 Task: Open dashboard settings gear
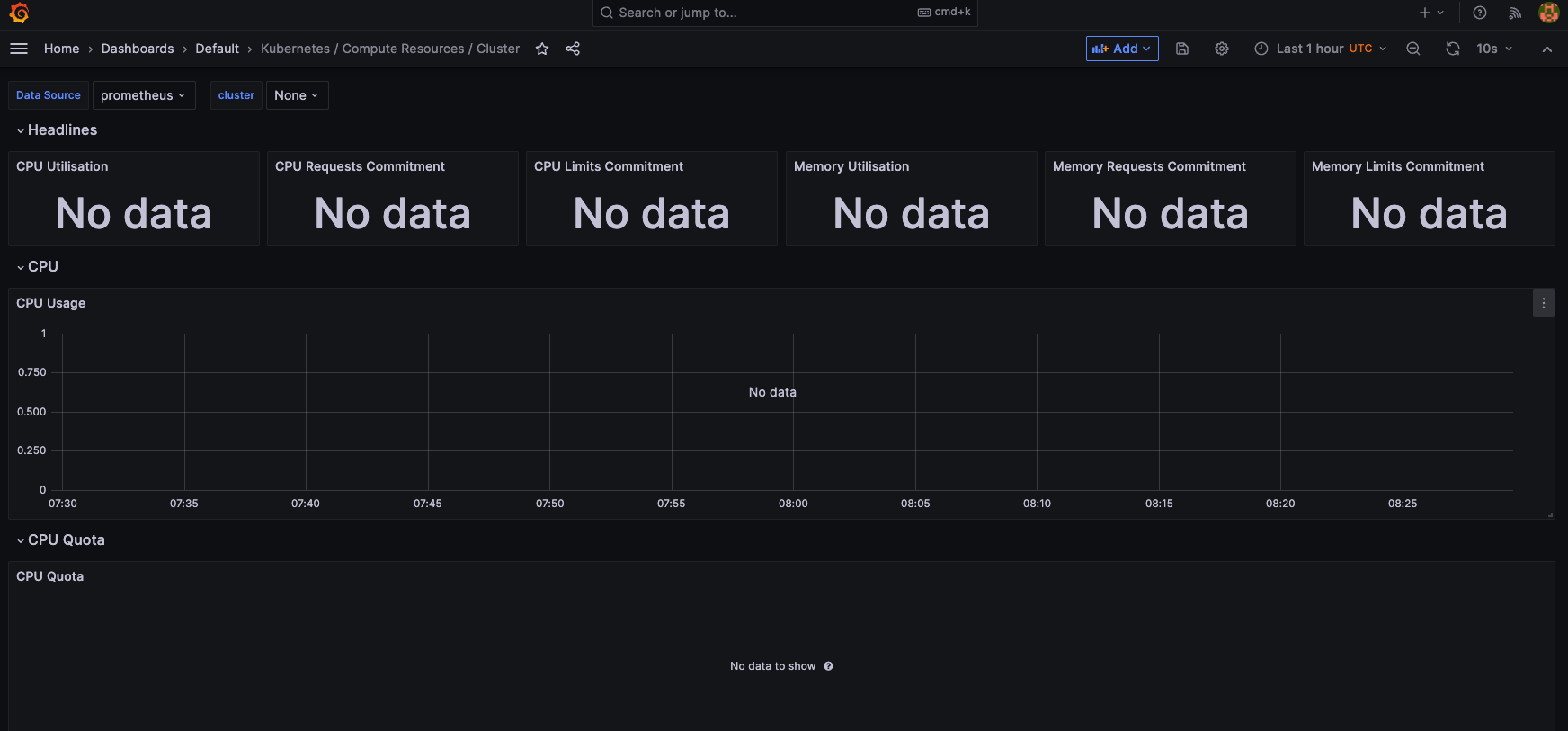tap(1222, 49)
